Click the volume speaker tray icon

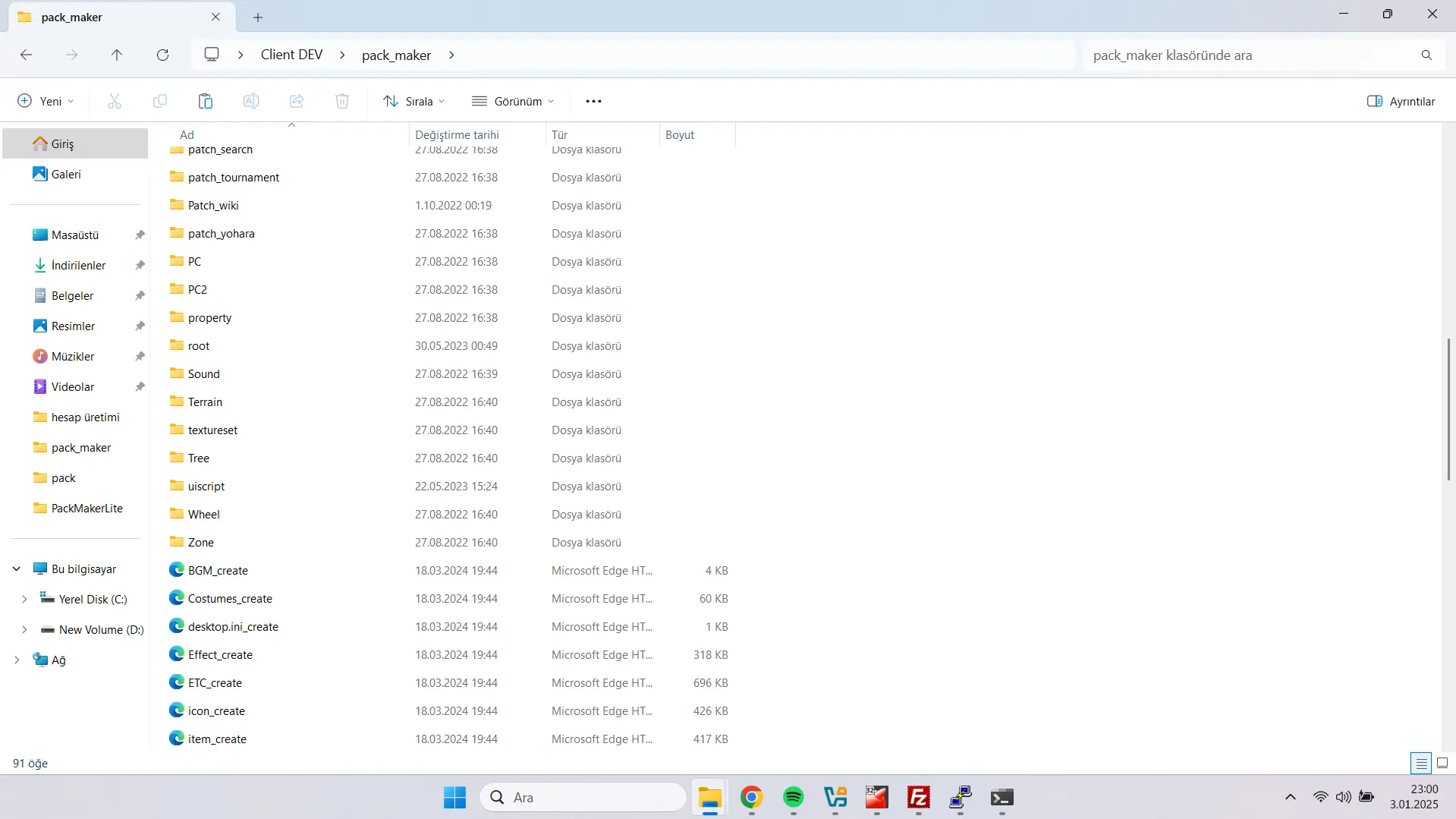tap(1343, 797)
